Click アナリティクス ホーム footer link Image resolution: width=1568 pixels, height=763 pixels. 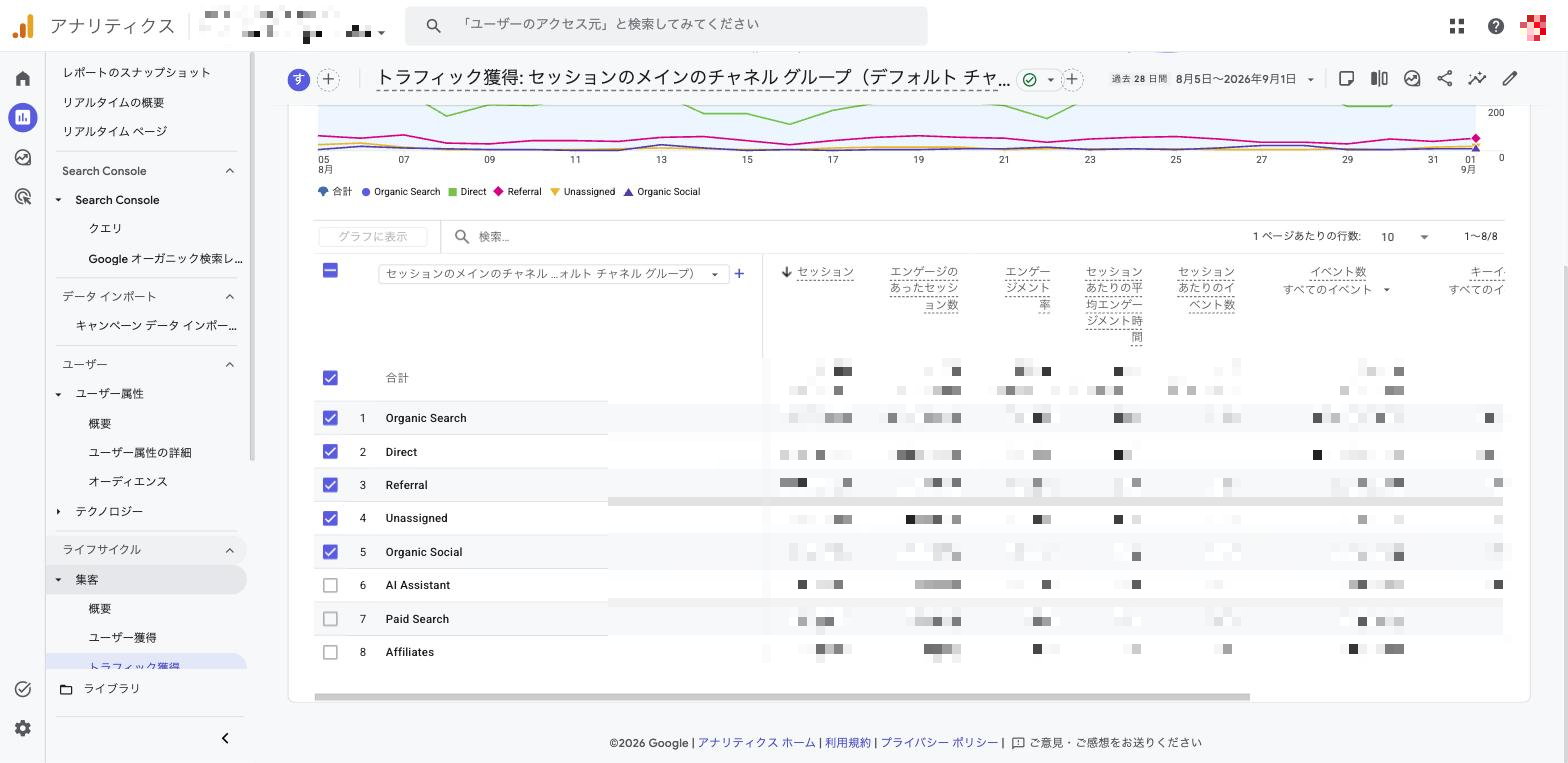[x=756, y=743]
